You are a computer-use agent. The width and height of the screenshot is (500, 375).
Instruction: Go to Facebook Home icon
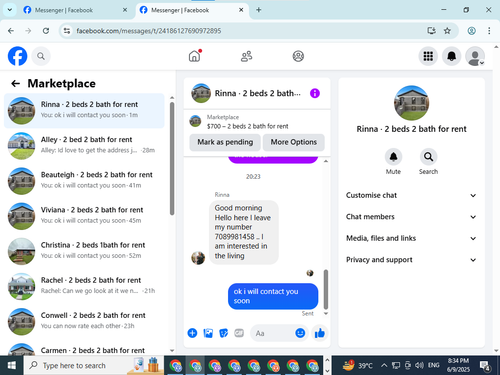(194, 56)
